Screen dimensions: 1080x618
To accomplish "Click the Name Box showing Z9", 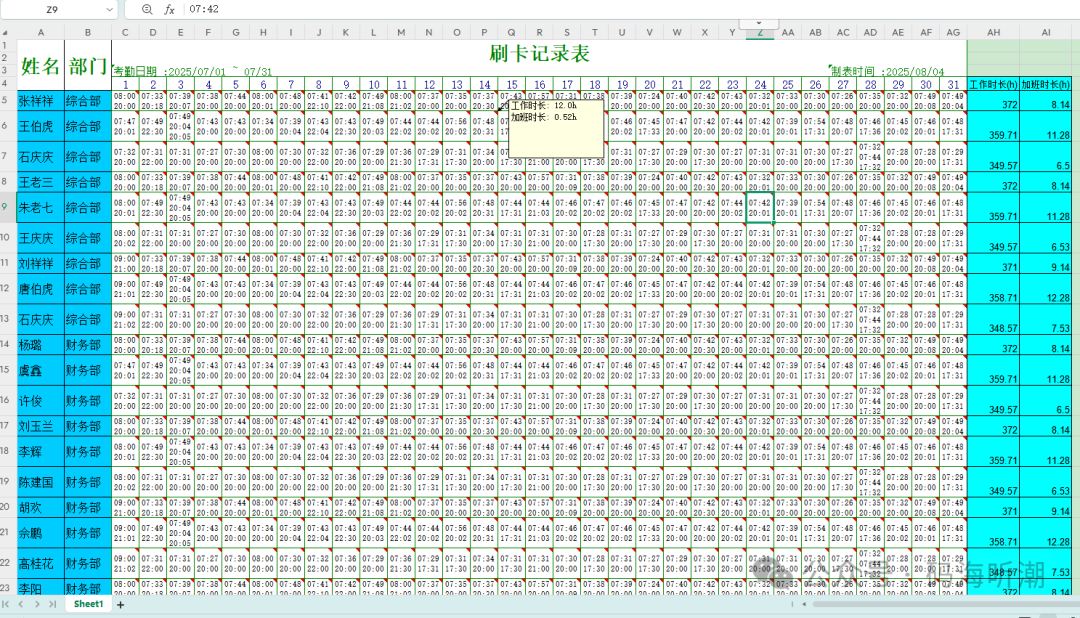I will [52, 10].
